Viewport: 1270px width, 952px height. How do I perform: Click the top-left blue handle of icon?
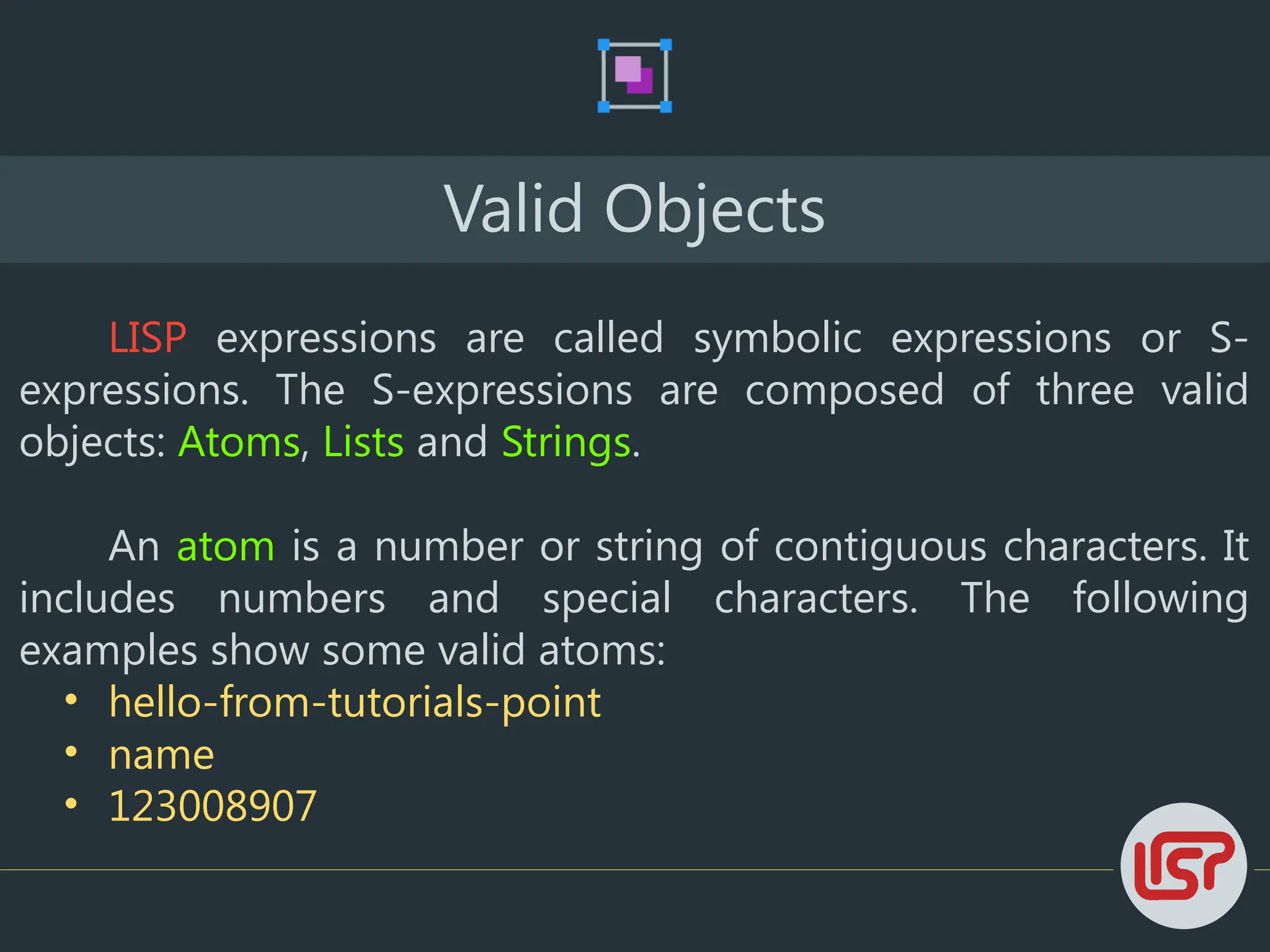(603, 45)
